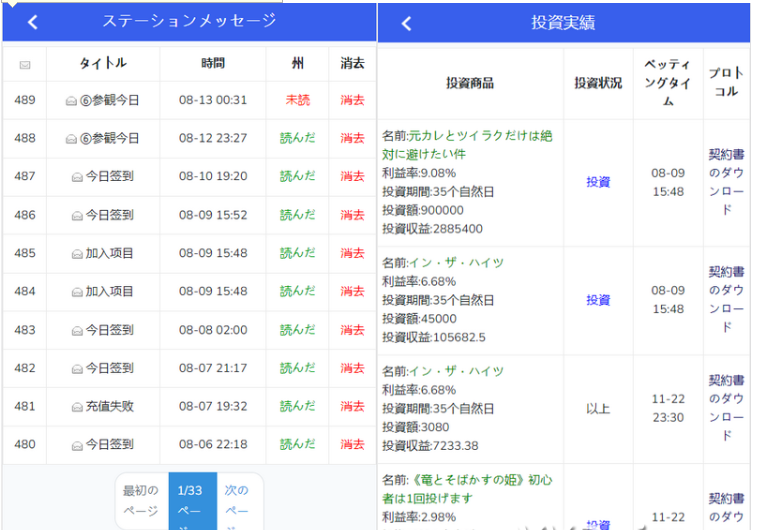This screenshot has height=530, width=760.
Task: Delete message 481 using 消去
Action: pyautogui.click(x=352, y=407)
